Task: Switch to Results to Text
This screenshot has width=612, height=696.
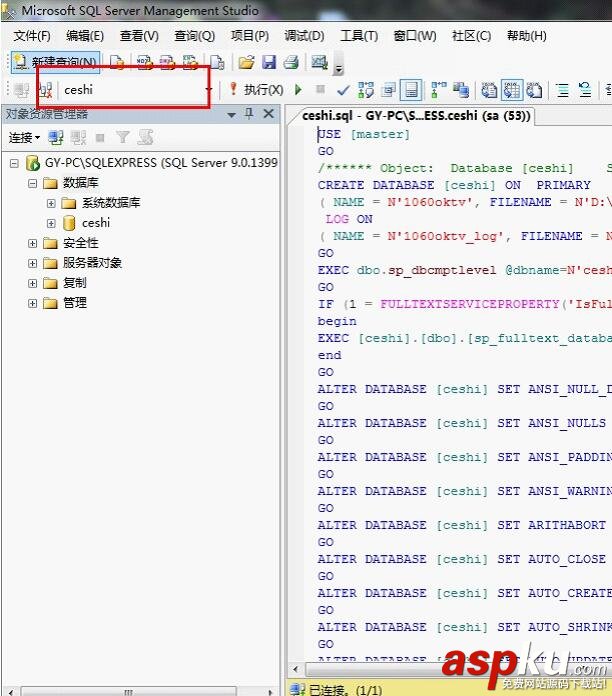Action: [489, 90]
